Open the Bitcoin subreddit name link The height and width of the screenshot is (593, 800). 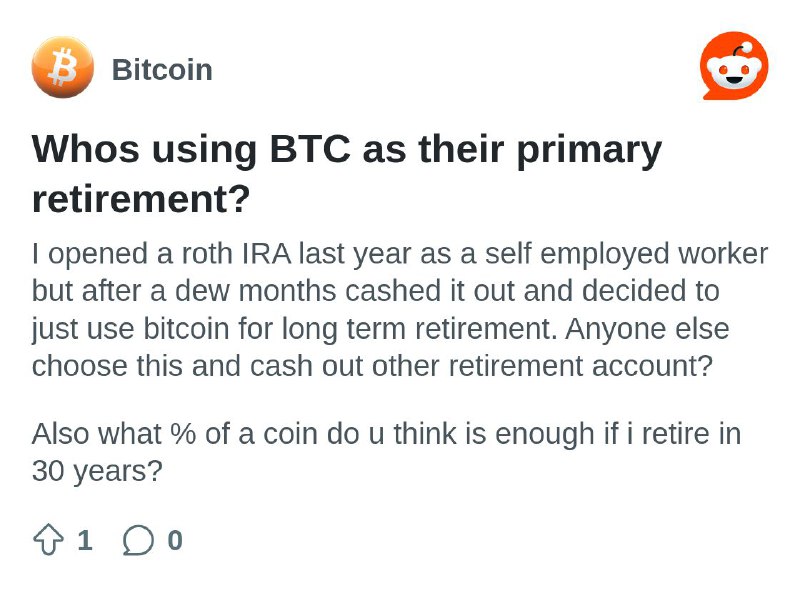[162, 69]
